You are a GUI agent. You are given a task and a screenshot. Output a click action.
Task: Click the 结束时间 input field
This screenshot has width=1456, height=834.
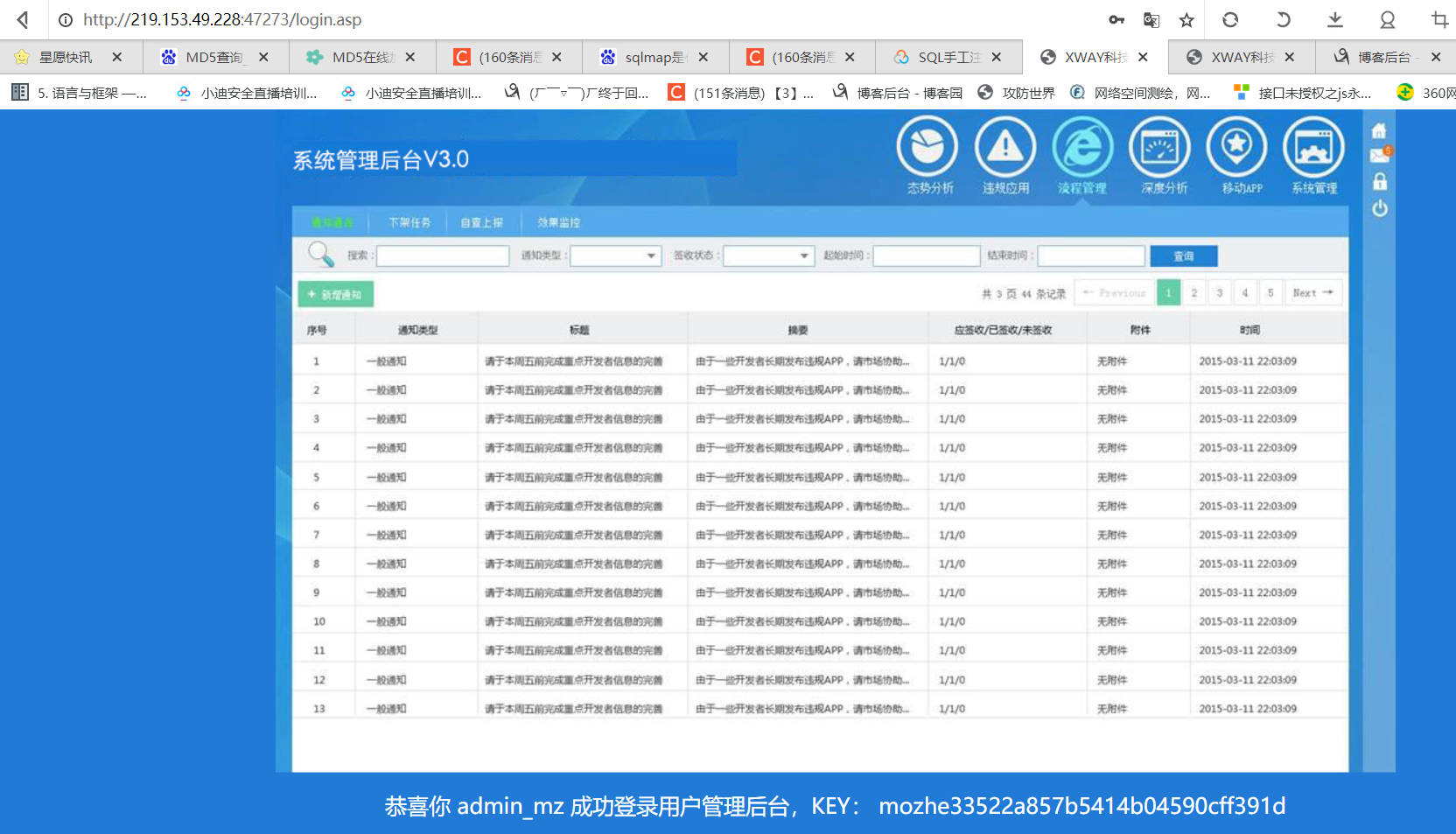[x=1091, y=256]
